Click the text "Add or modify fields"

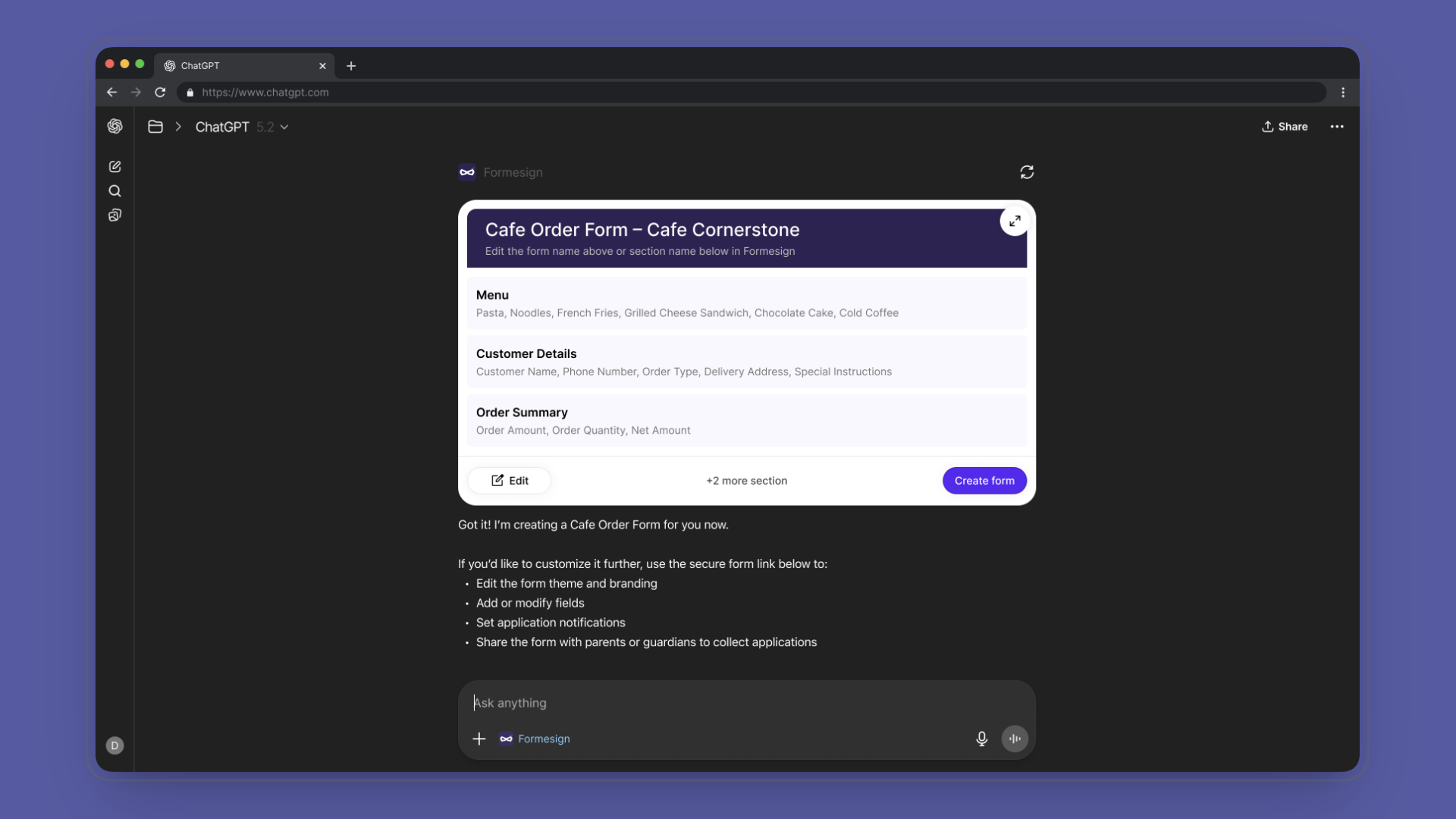(530, 603)
